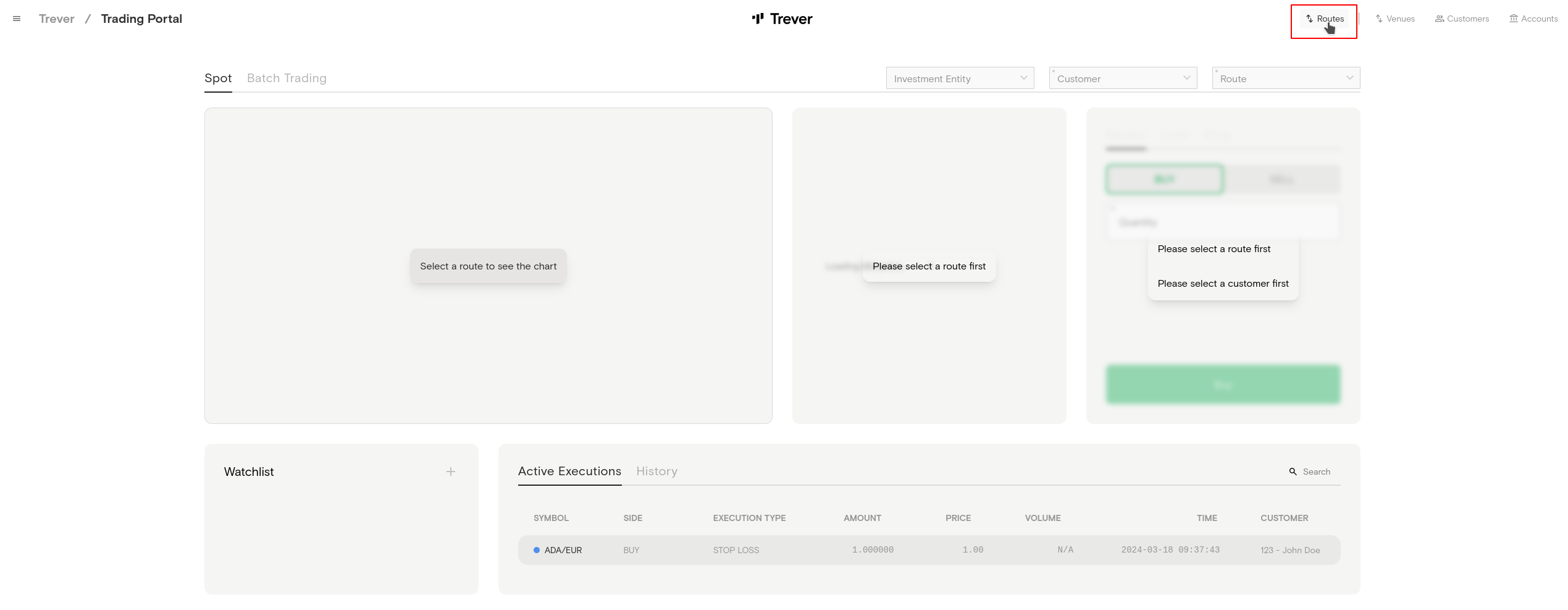
Task: Expand the Customer dropdown
Action: [x=1123, y=78]
